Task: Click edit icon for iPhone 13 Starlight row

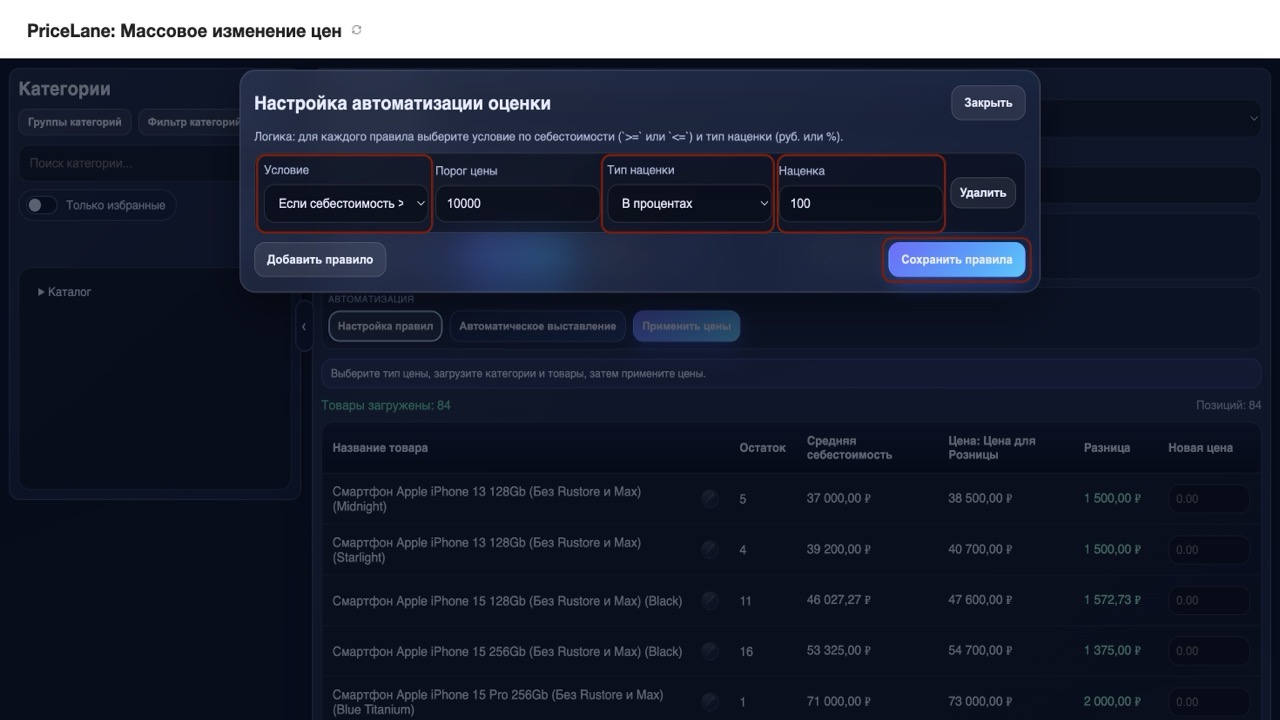Action: (710, 550)
